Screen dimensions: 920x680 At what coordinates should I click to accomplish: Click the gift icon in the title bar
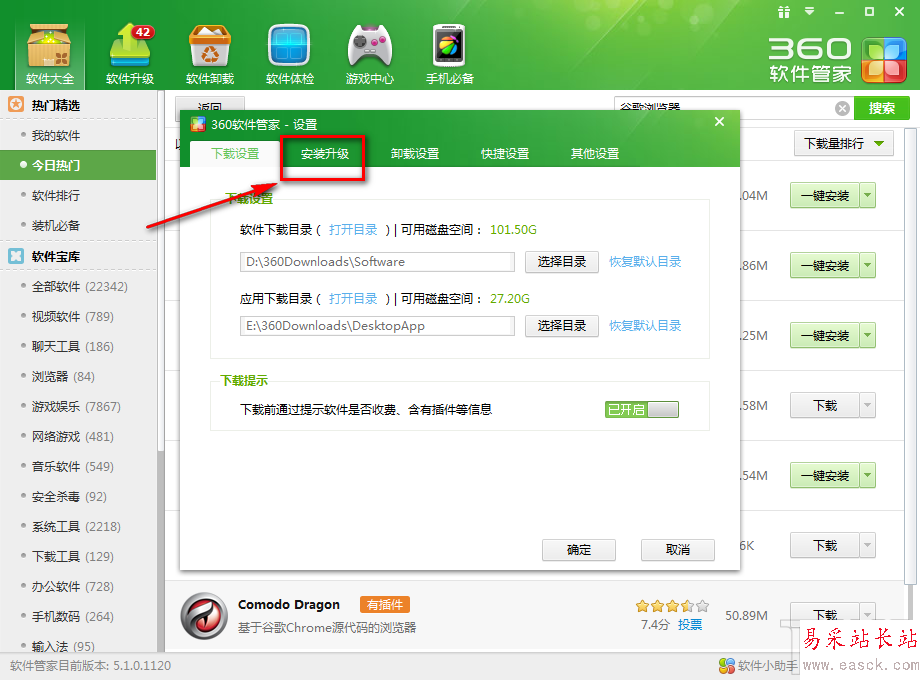(784, 13)
